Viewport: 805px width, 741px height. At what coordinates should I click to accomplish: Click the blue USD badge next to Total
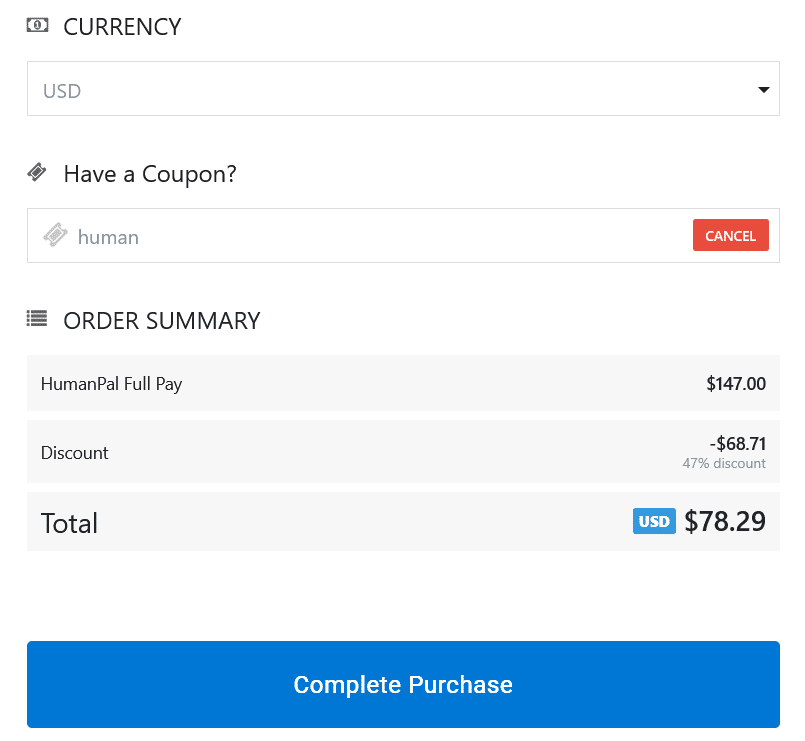[654, 521]
